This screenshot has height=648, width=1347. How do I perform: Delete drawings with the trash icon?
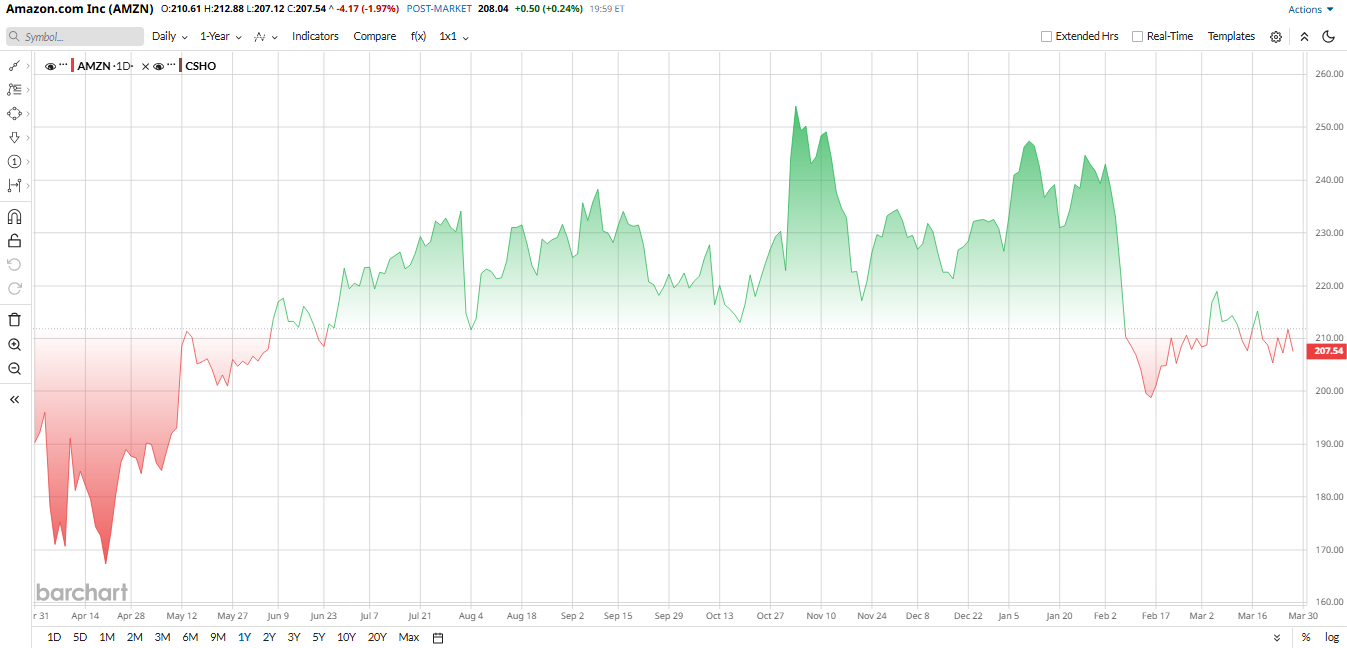pyautogui.click(x=14, y=320)
